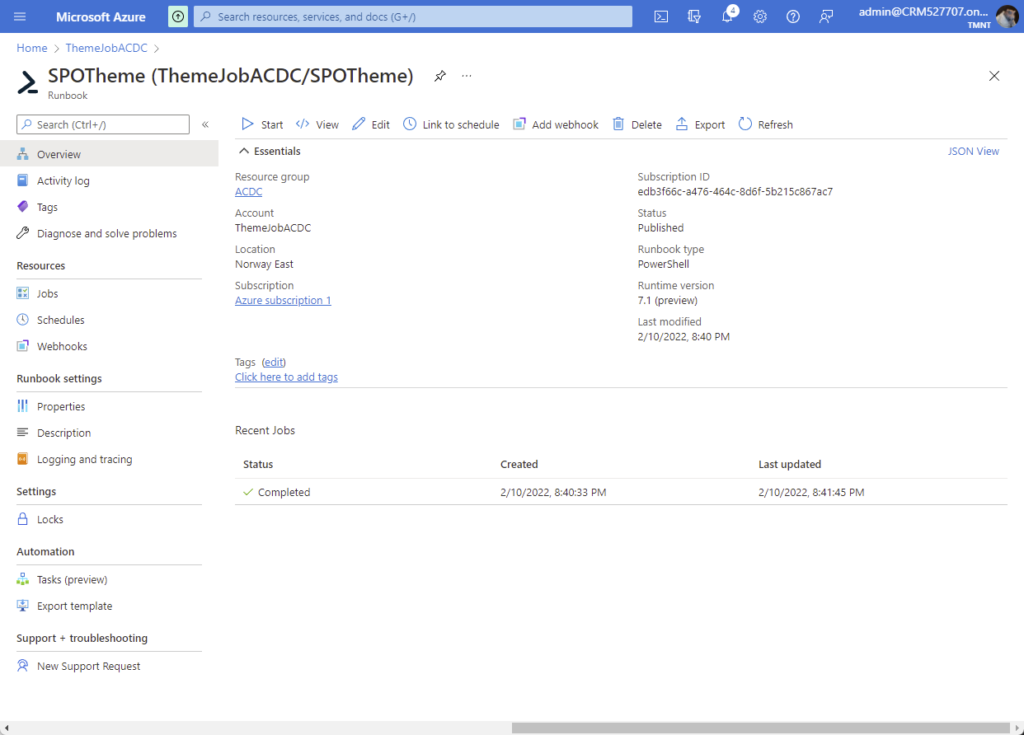Click the admin account avatar
1024x735 pixels.
[x=1006, y=16]
